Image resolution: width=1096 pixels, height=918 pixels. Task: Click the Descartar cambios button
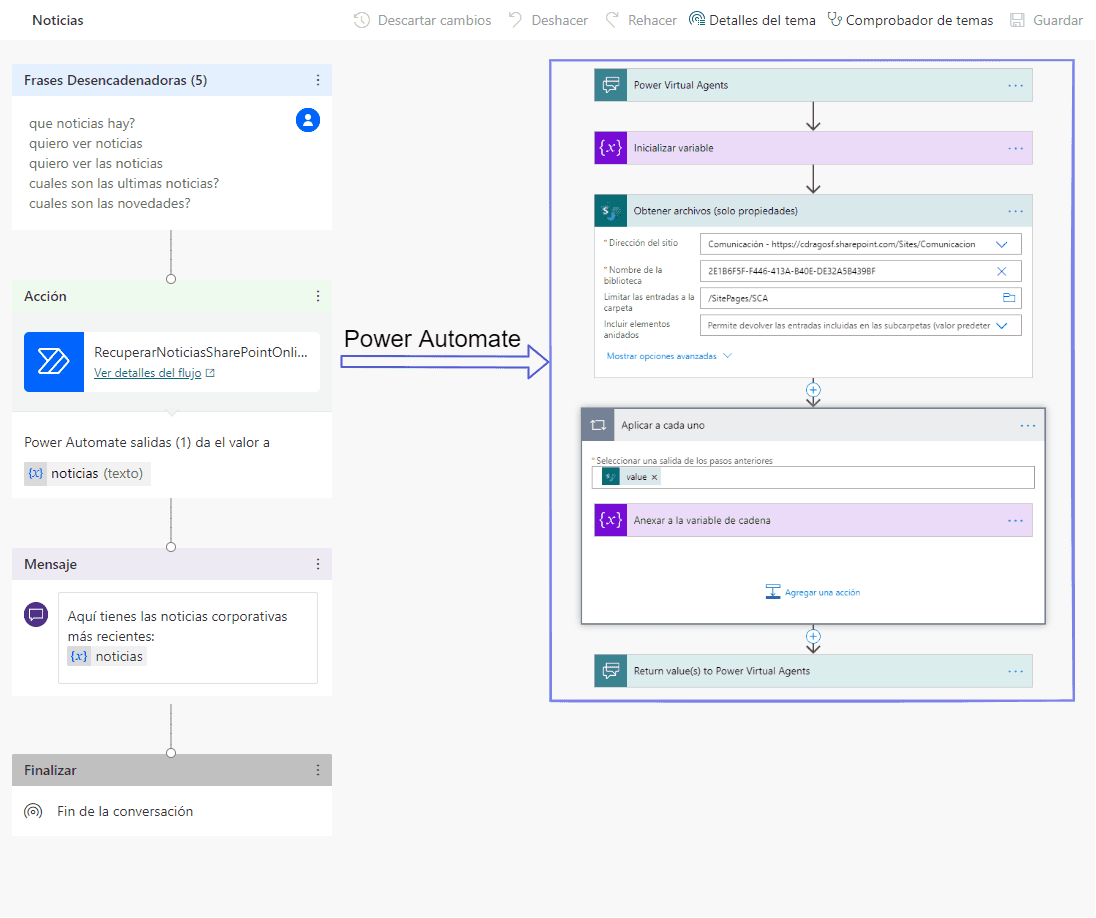click(x=422, y=20)
